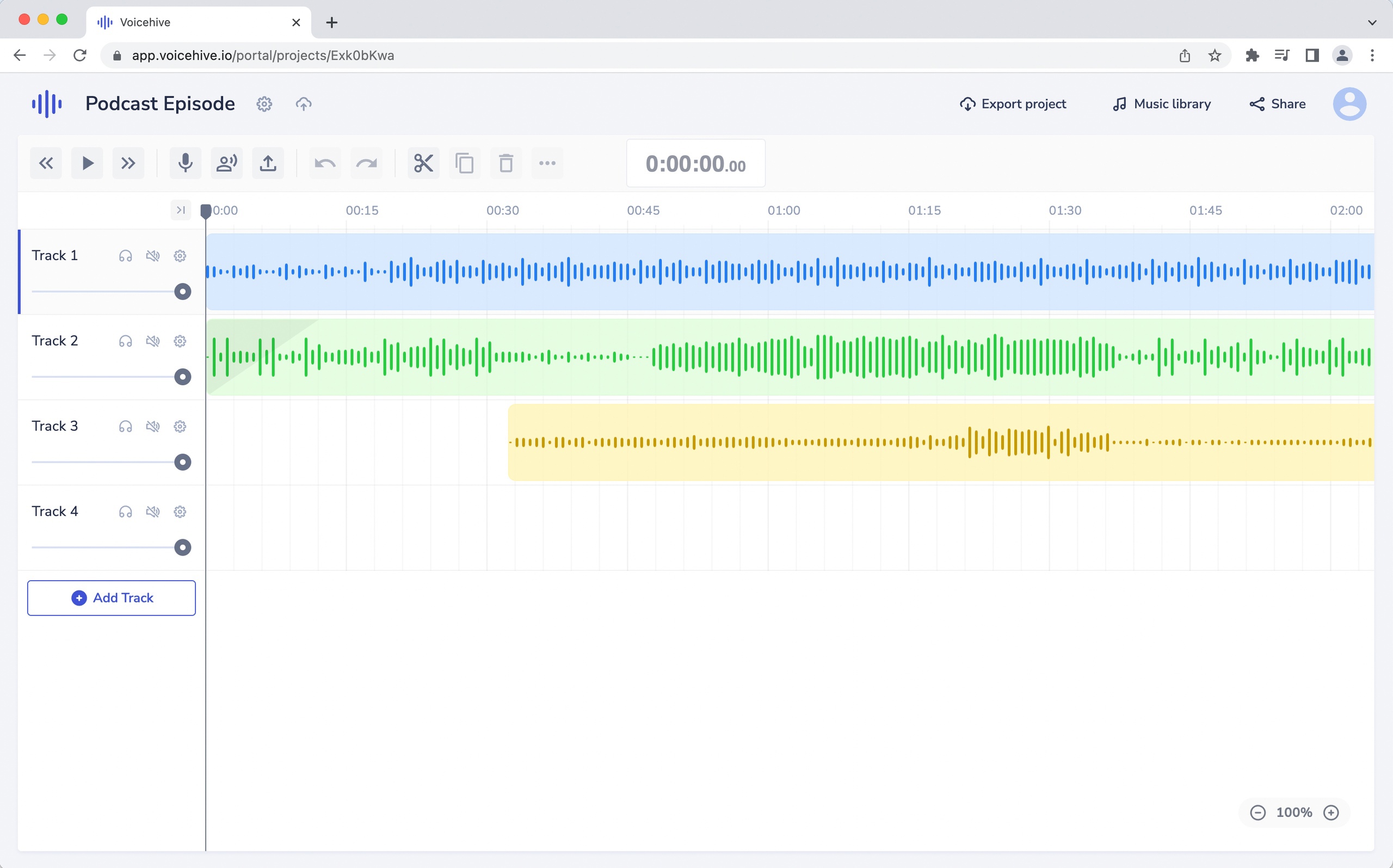Click the fast-forward button
This screenshot has width=1393, height=868.
[128, 164]
